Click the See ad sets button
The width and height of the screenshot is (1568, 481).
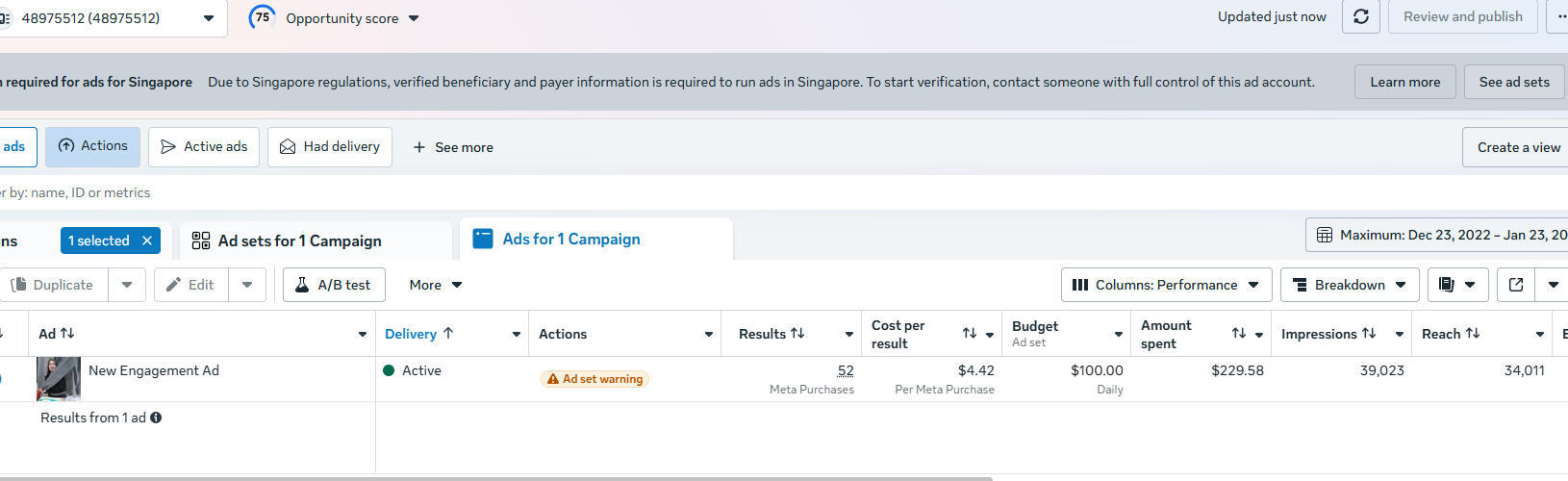[1513, 82]
